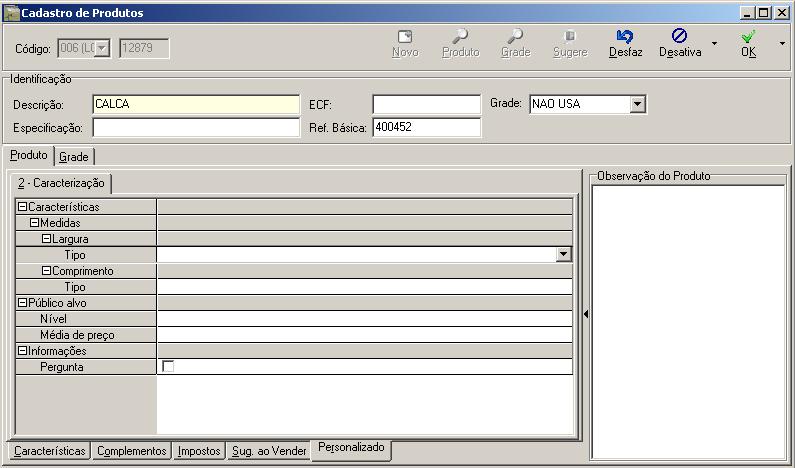The width and height of the screenshot is (795, 468).
Task: Collapse the Medidas tree node
Action: (34, 223)
